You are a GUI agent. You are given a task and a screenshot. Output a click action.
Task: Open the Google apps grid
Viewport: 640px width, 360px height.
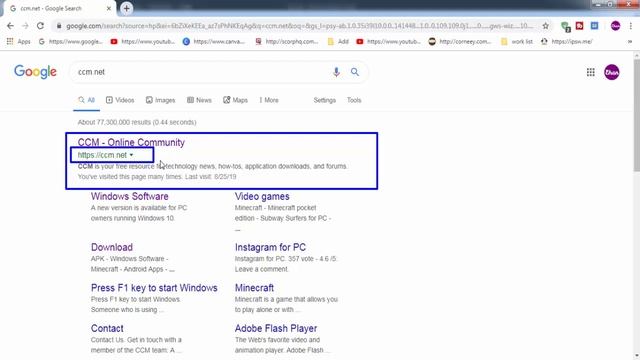pyautogui.click(x=590, y=72)
